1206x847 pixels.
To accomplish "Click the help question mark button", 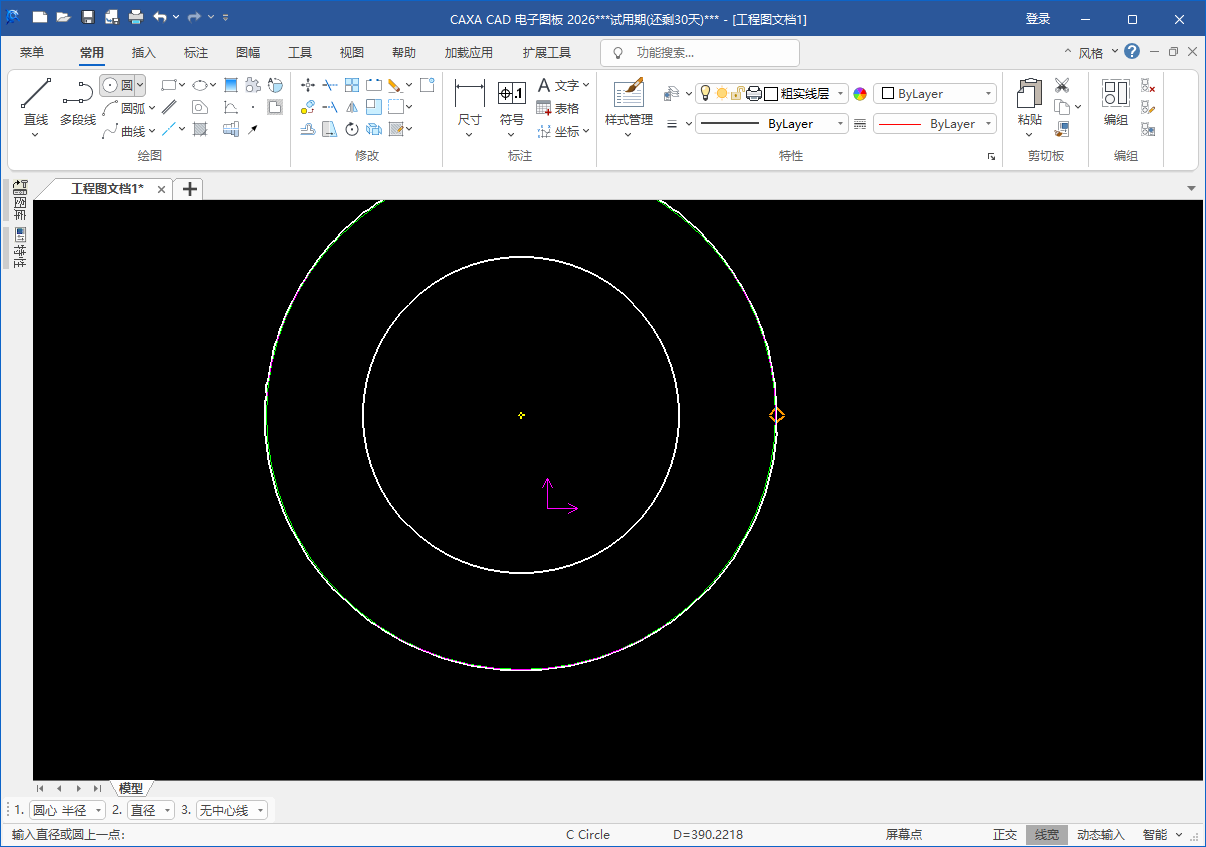I will tap(1132, 51).
